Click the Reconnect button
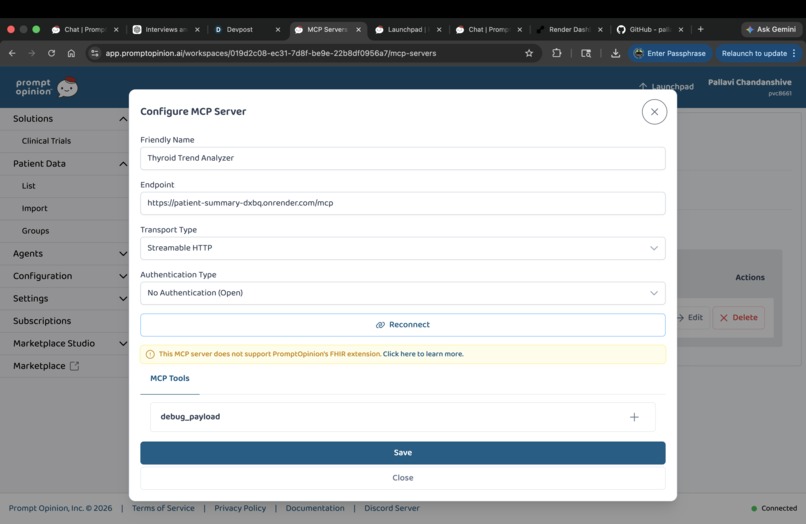806x524 pixels. pyautogui.click(x=402, y=325)
